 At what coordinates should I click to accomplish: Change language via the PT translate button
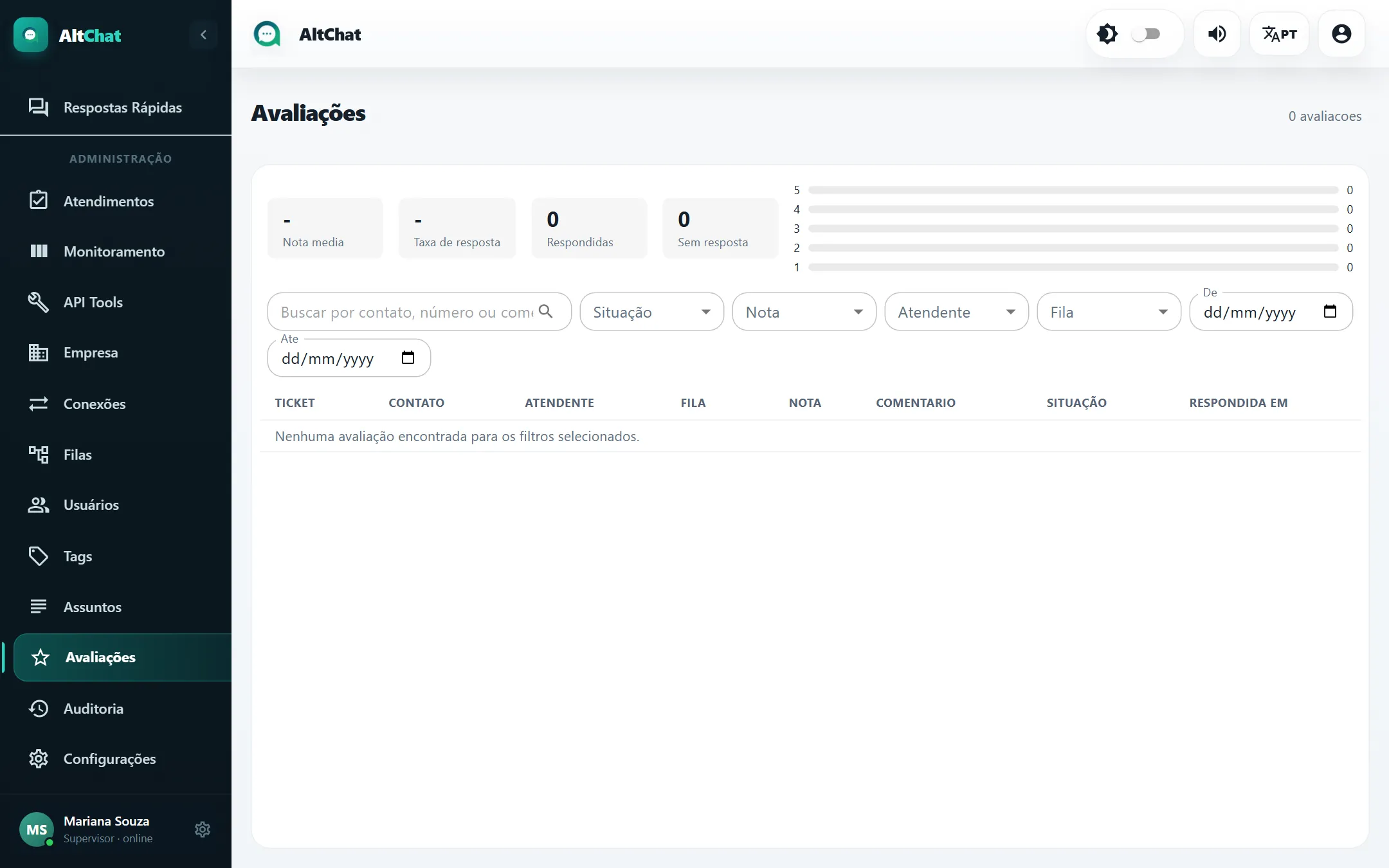point(1279,34)
